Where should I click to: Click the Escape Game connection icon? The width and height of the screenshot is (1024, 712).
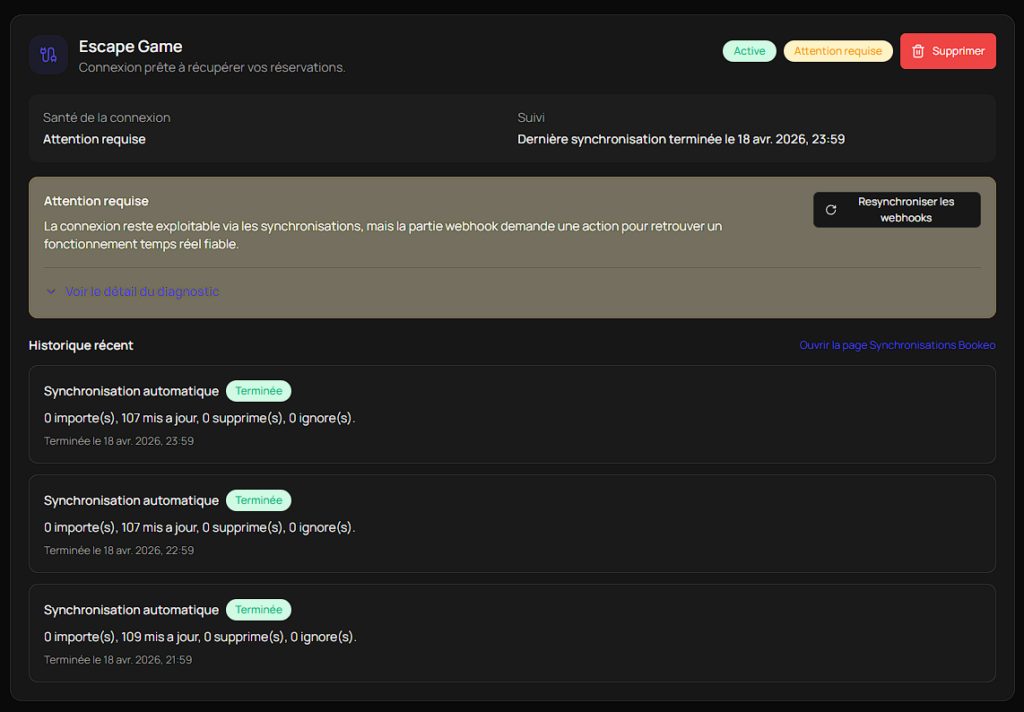[x=48, y=55]
